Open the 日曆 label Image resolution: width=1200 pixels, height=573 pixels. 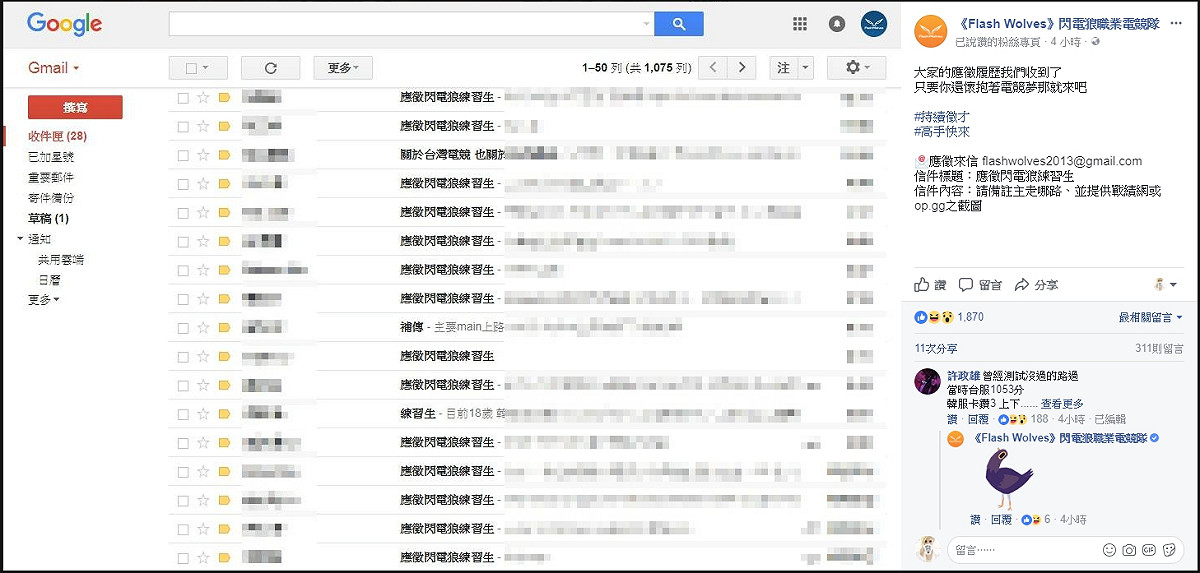[x=49, y=280]
